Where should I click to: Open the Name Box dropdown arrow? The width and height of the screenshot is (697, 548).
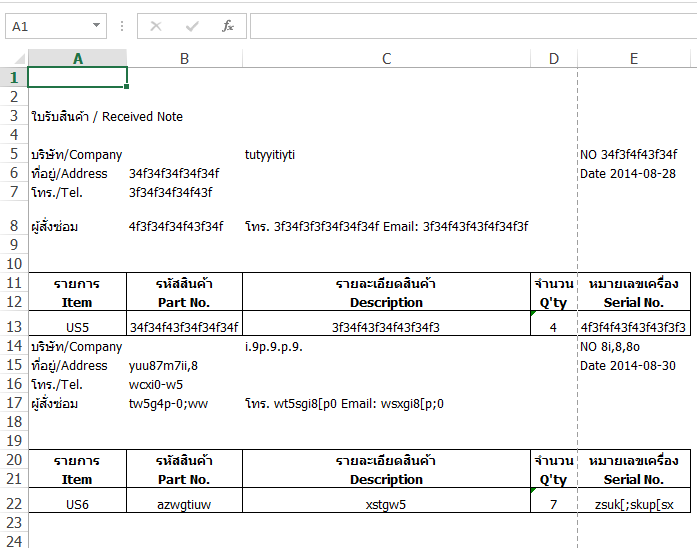[96, 26]
